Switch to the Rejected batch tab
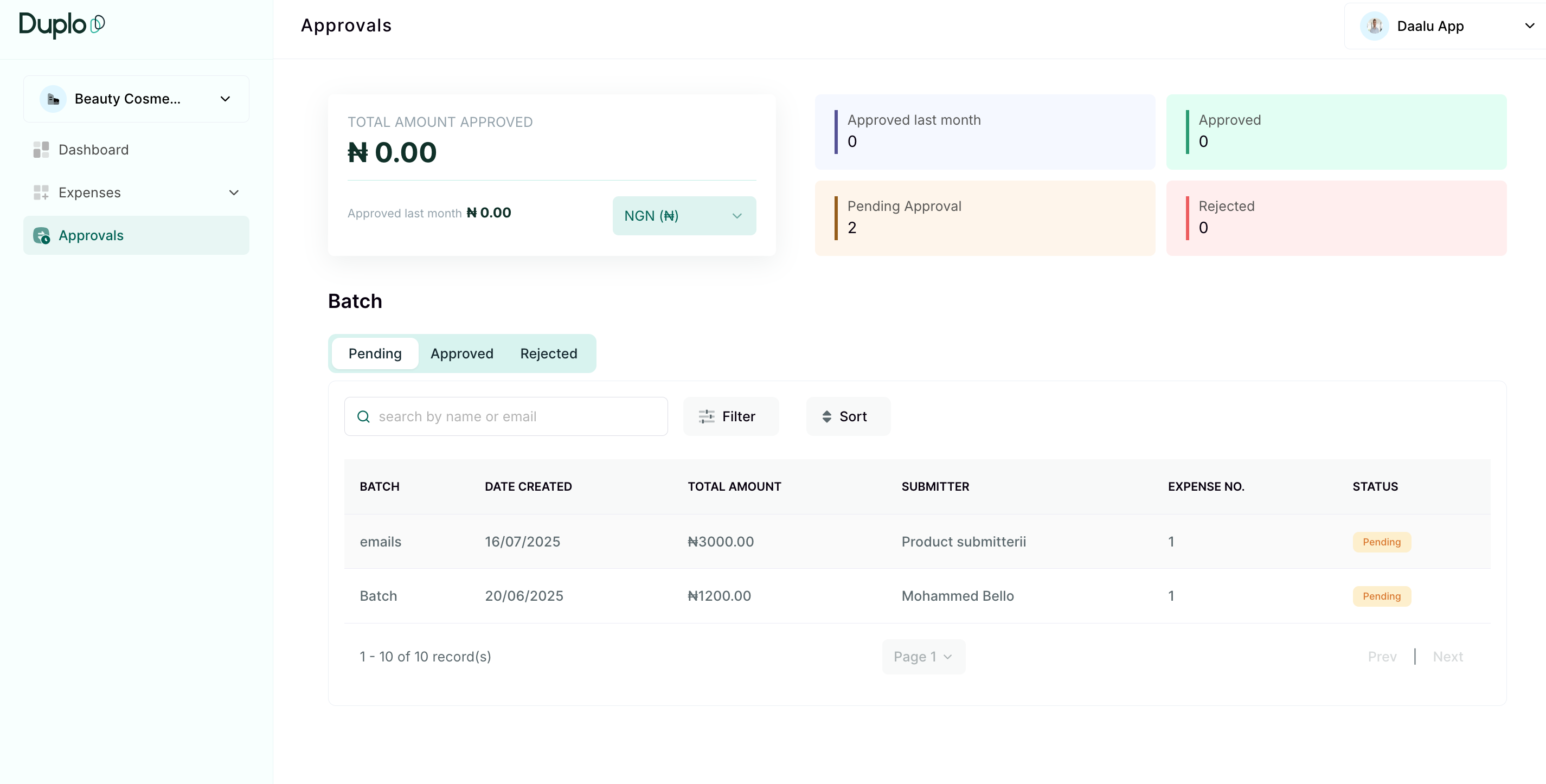This screenshot has width=1546, height=784. click(548, 354)
